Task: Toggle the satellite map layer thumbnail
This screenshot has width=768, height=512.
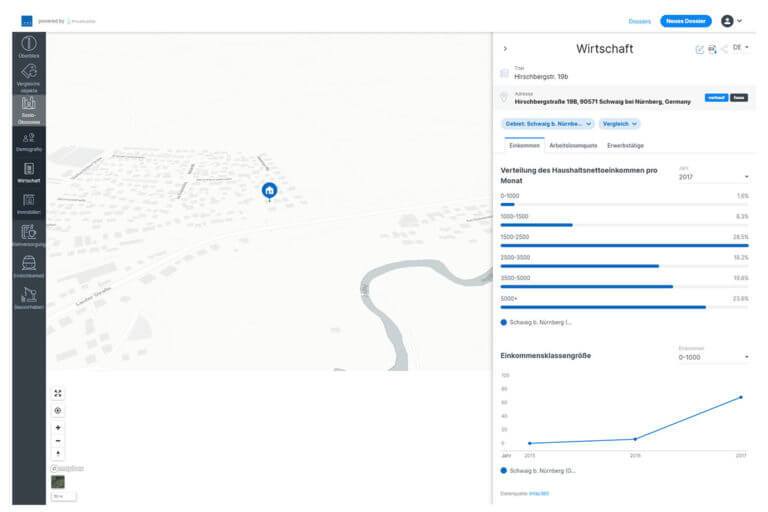Action: (x=58, y=482)
